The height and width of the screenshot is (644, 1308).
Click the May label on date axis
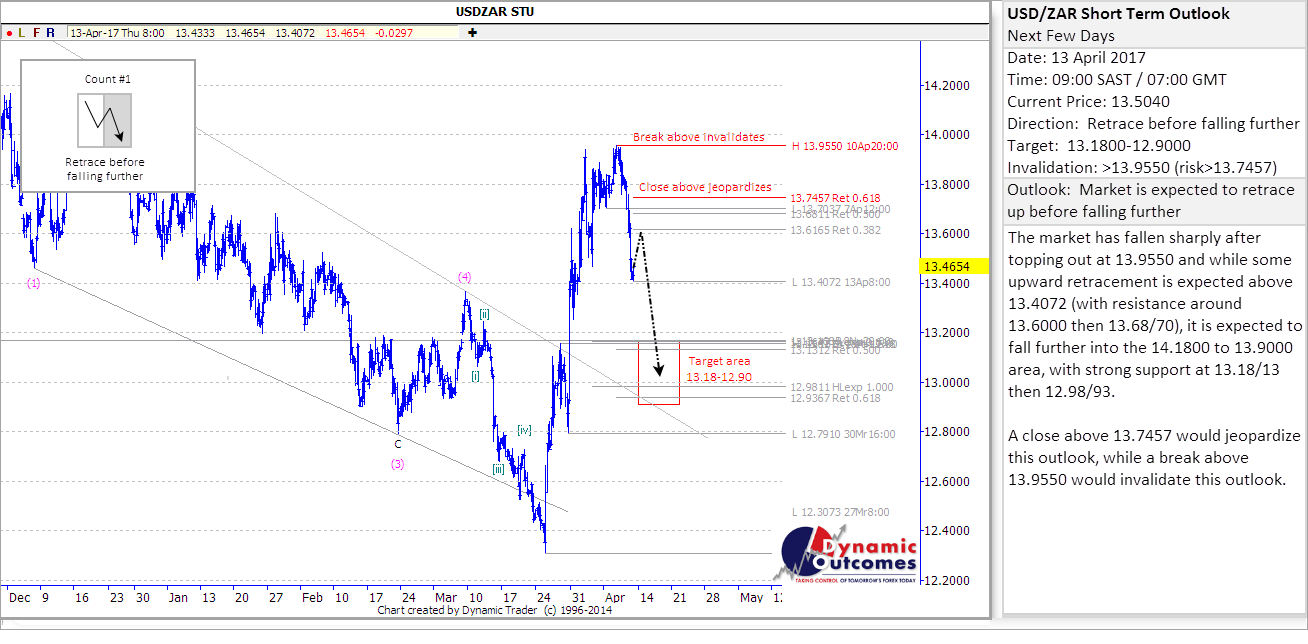tap(750, 597)
